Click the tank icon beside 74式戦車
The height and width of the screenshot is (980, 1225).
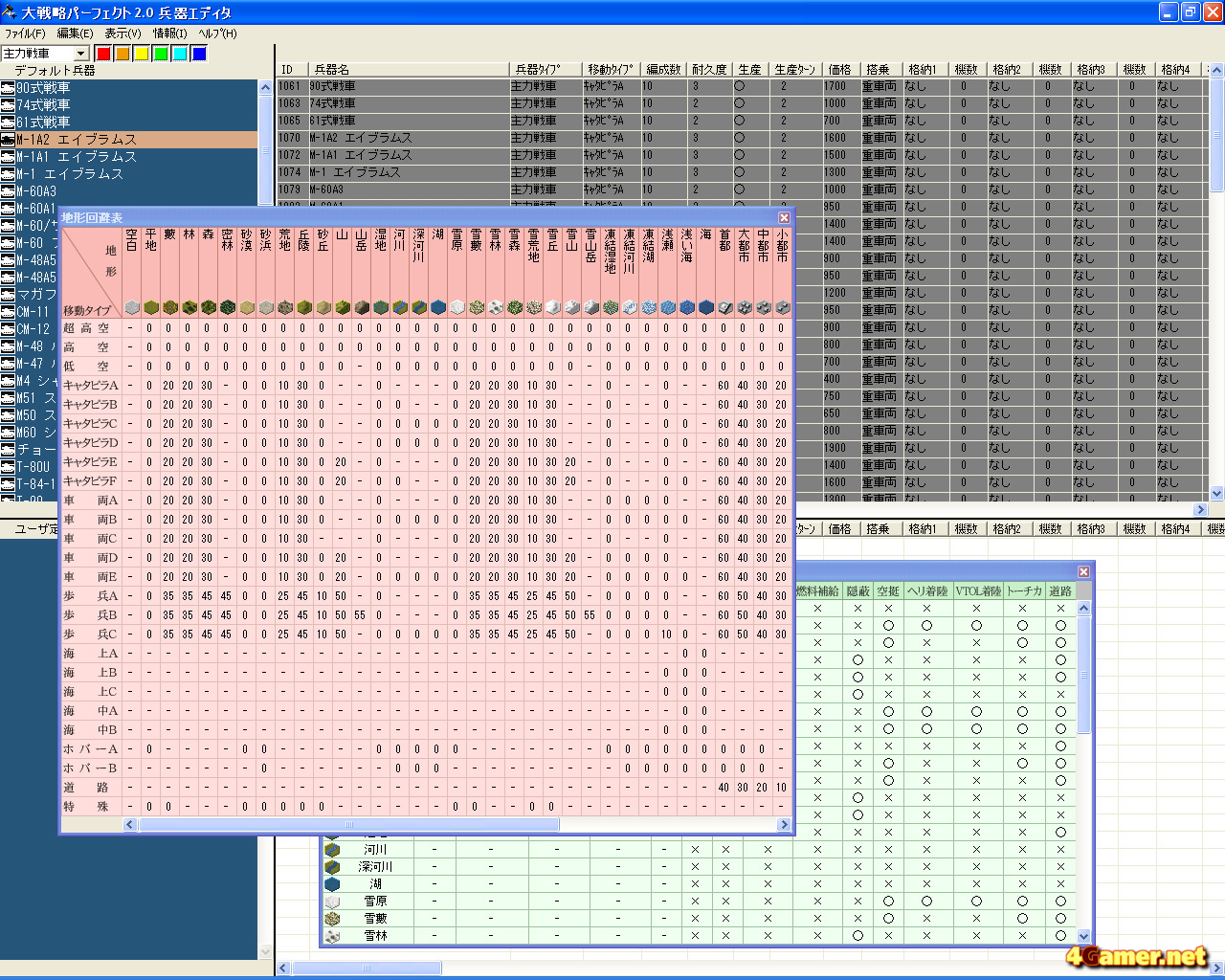pyautogui.click(x=8, y=104)
